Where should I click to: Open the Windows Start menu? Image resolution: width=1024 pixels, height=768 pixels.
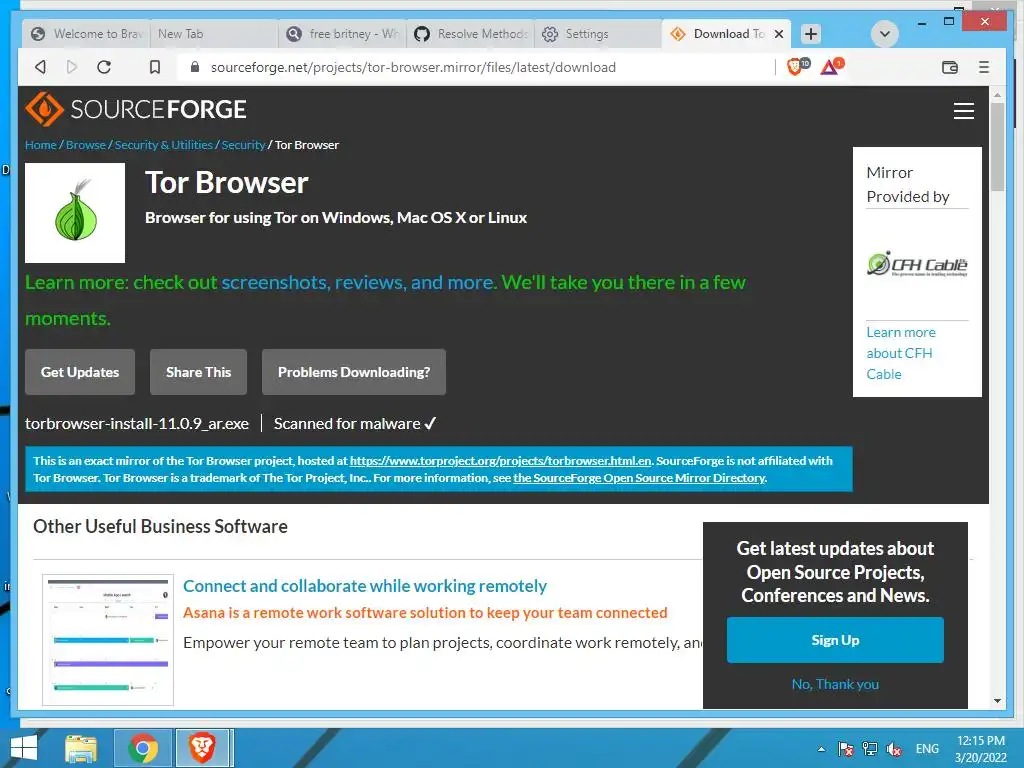(24, 748)
